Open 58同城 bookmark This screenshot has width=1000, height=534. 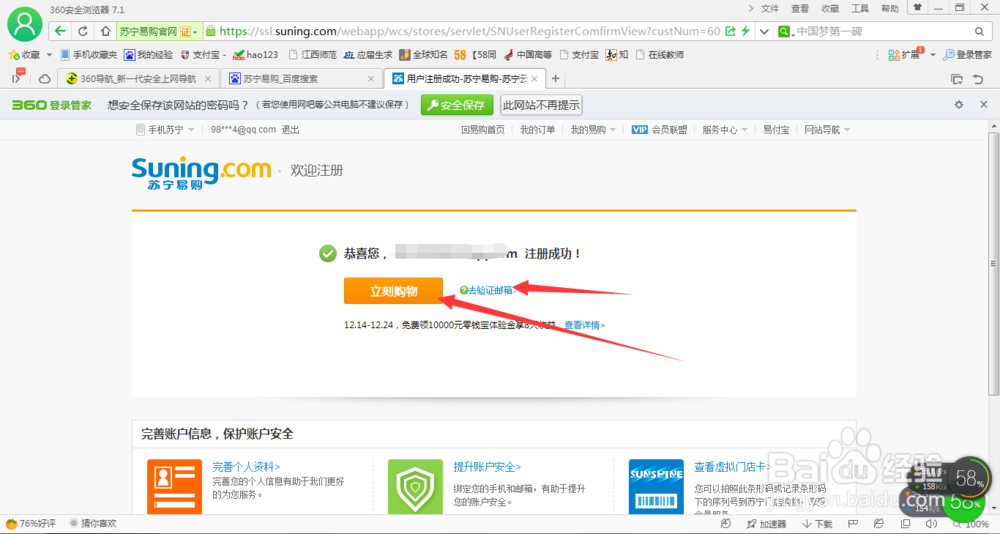pos(475,55)
